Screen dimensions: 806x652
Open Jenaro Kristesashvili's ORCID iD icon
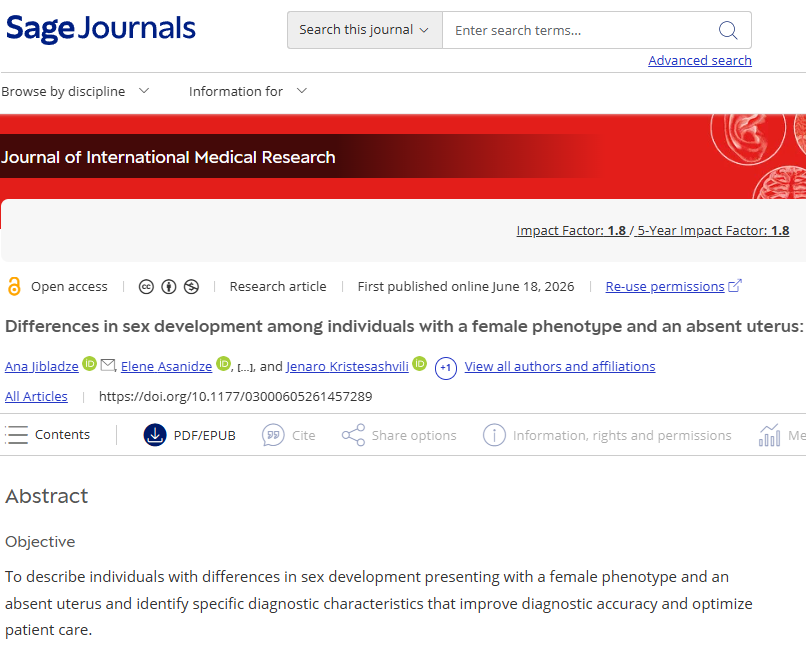click(x=419, y=364)
